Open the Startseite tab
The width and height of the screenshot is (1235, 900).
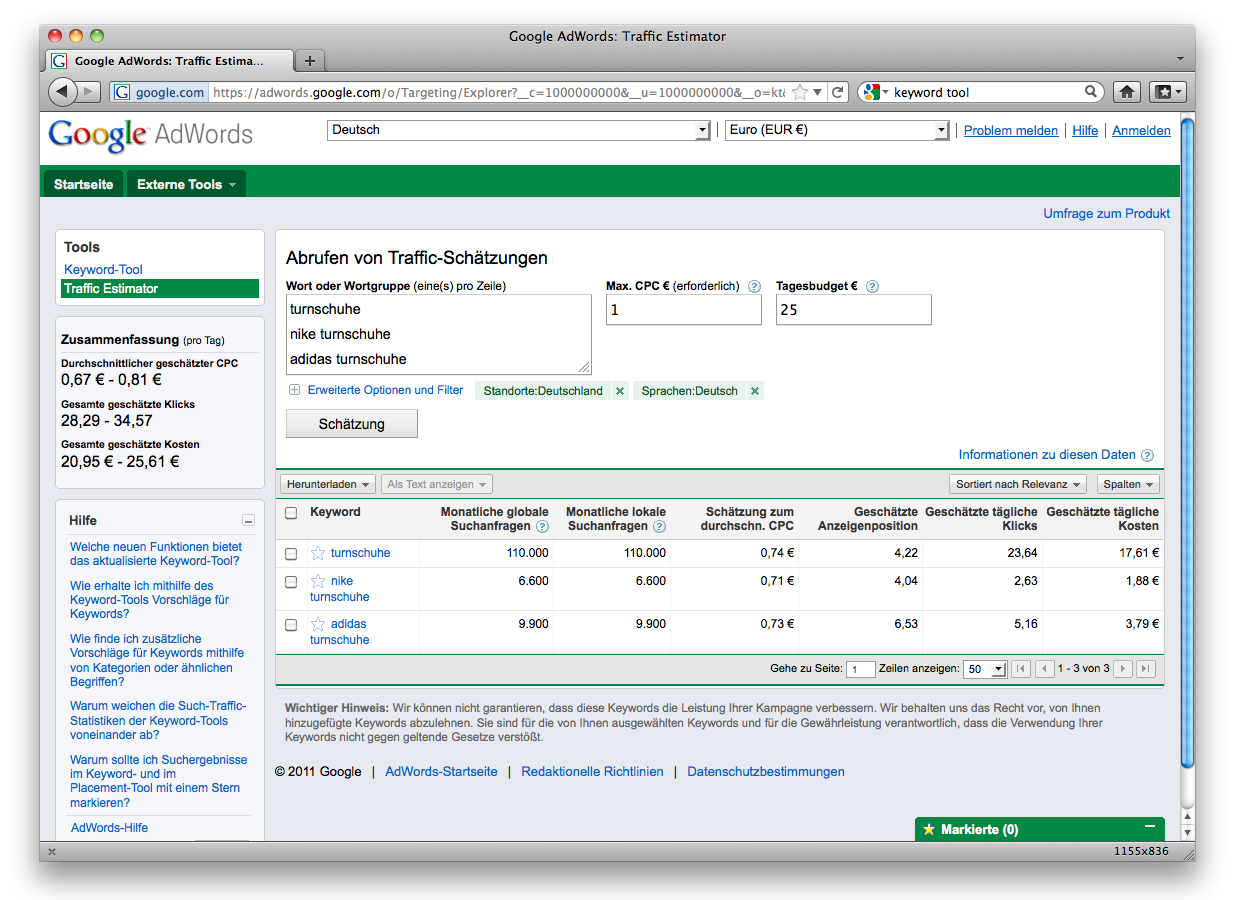click(x=83, y=184)
